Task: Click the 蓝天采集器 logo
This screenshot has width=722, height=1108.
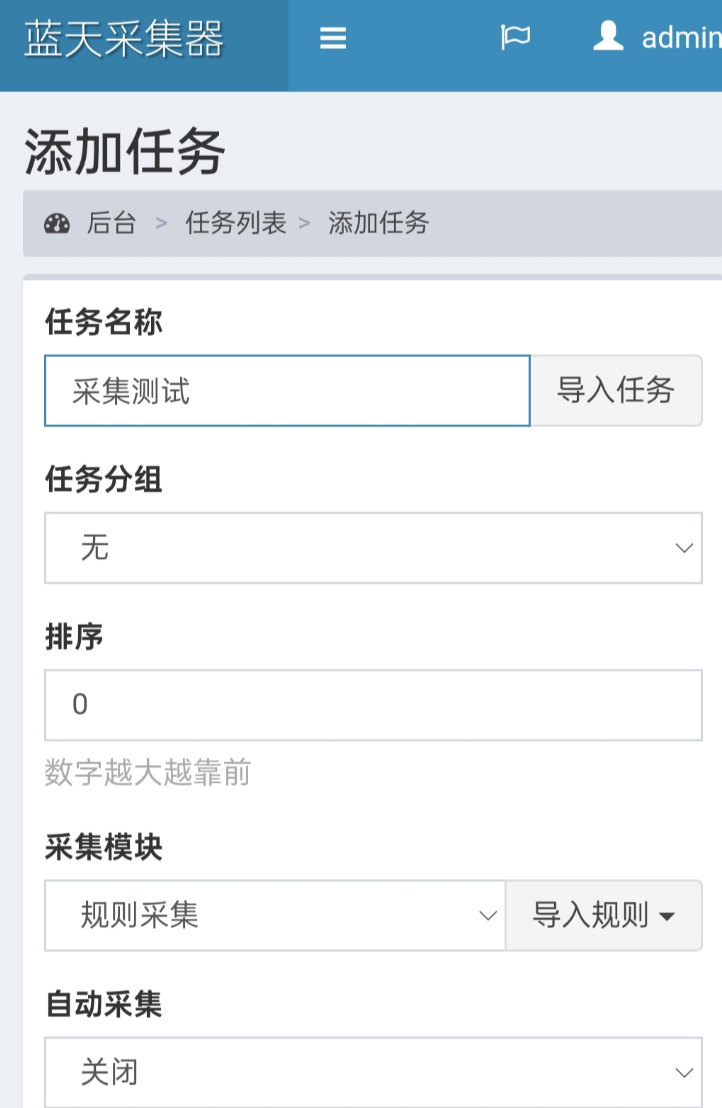Action: tap(124, 40)
